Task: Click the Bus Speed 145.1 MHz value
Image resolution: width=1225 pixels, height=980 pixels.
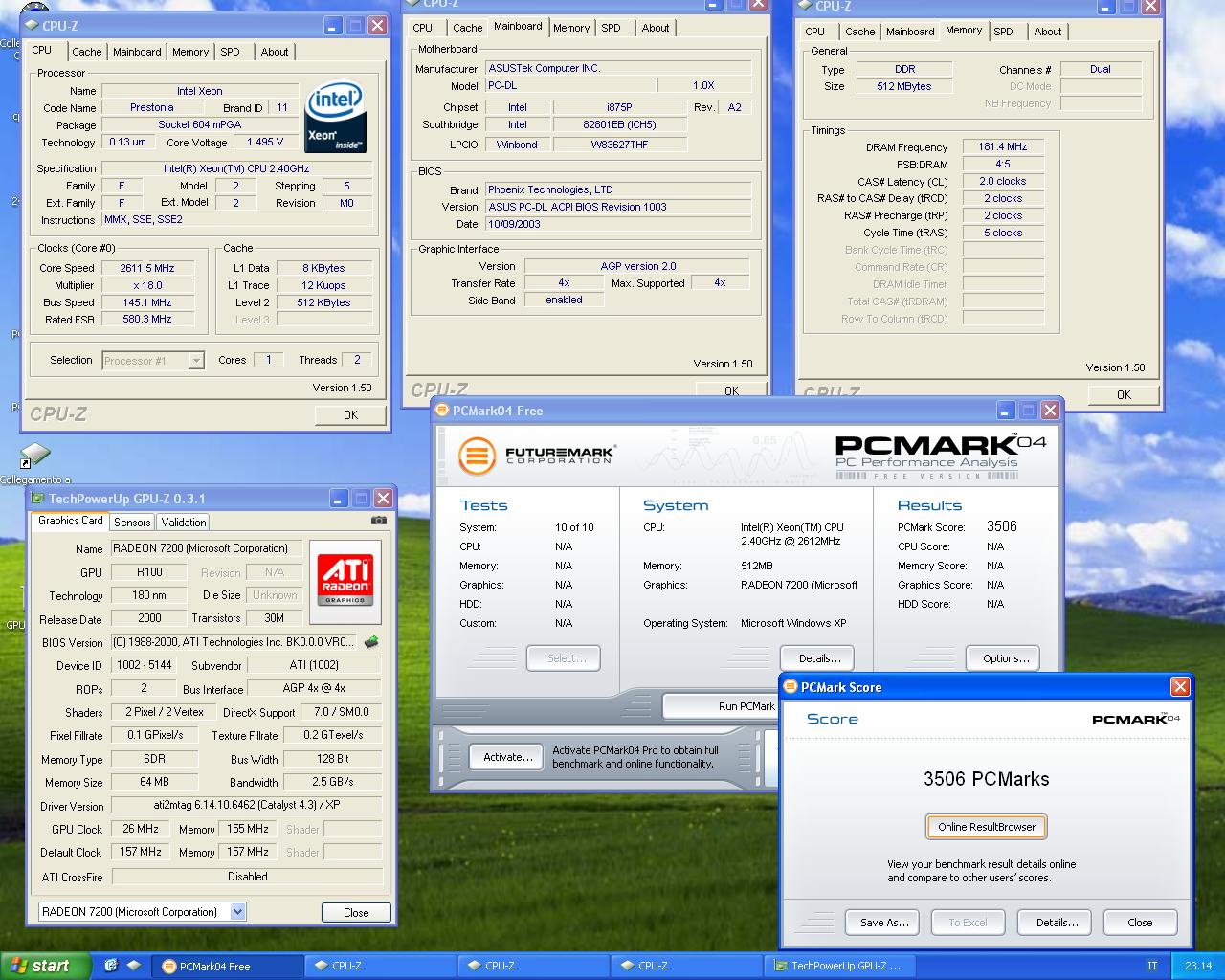Action: (147, 302)
